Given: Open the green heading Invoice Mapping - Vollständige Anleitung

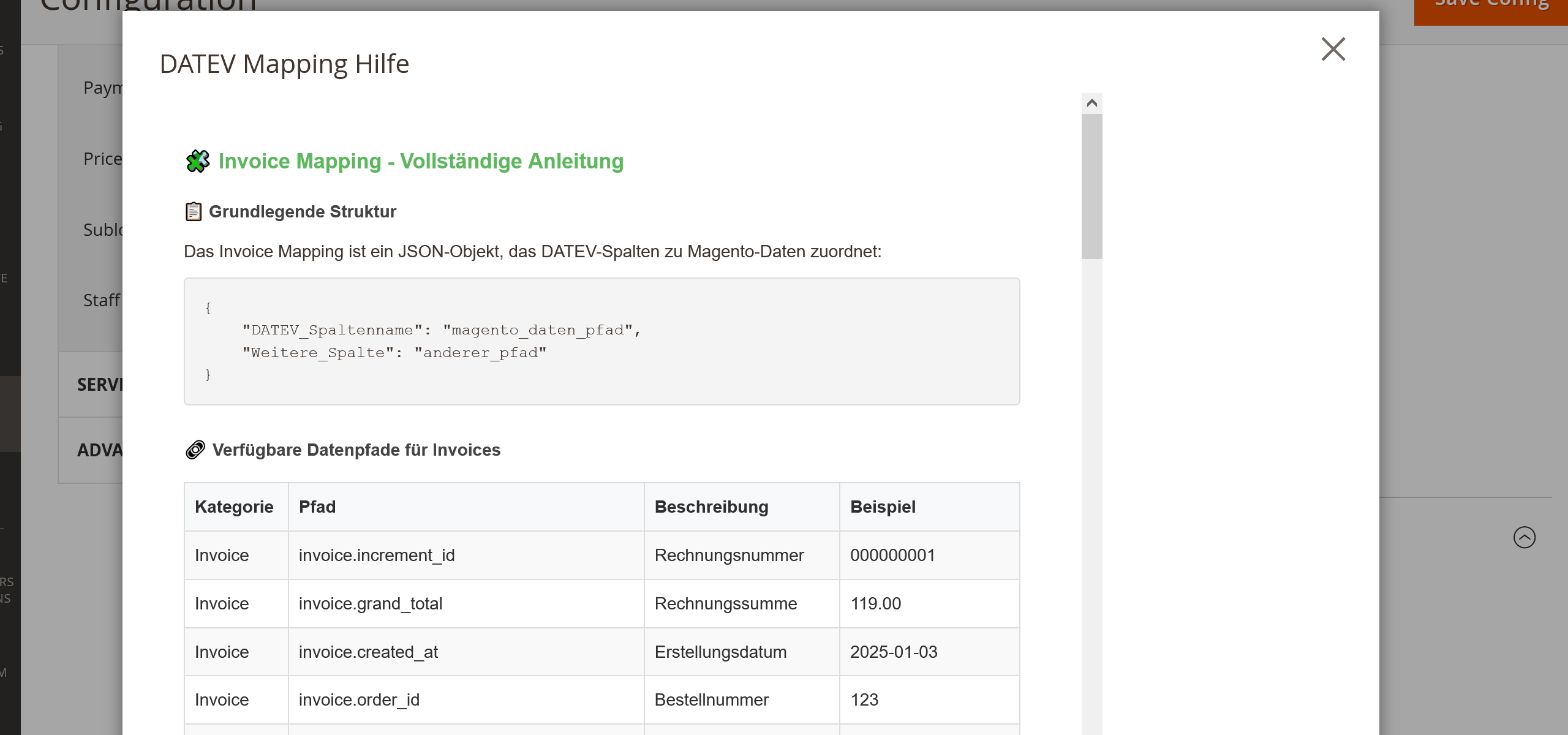Looking at the screenshot, I should point(421,161).
